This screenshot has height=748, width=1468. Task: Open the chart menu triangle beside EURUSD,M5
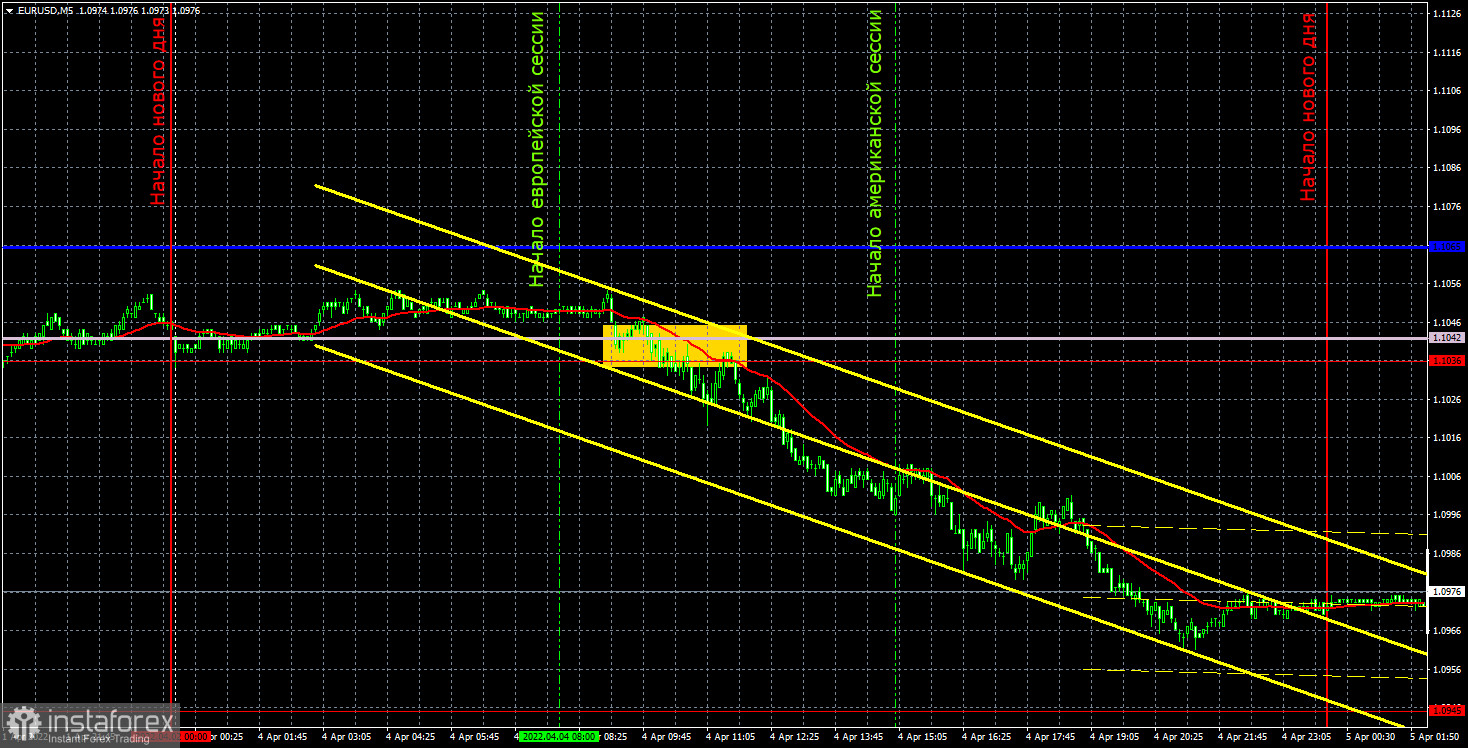click(x=9, y=9)
